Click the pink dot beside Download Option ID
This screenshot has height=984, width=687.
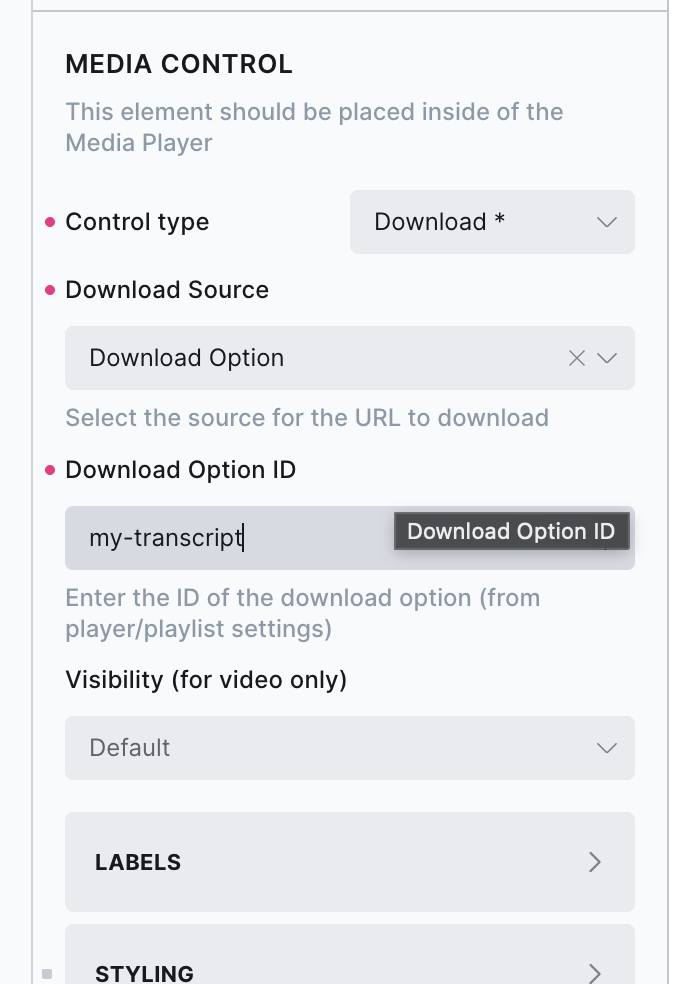pyautogui.click(x=51, y=470)
